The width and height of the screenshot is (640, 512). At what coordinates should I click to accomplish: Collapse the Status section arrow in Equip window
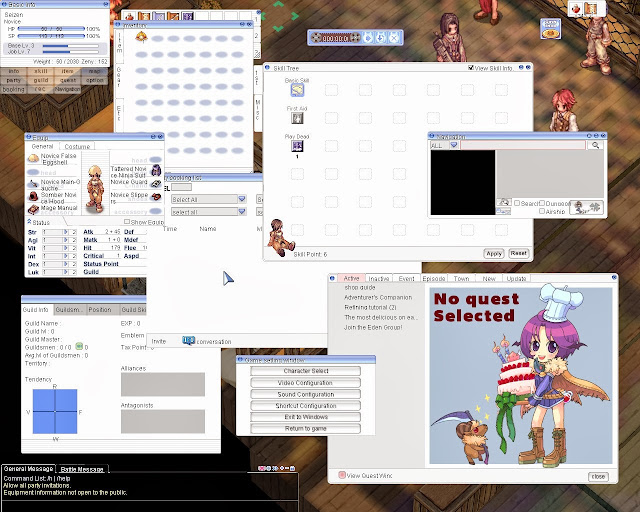point(29,222)
